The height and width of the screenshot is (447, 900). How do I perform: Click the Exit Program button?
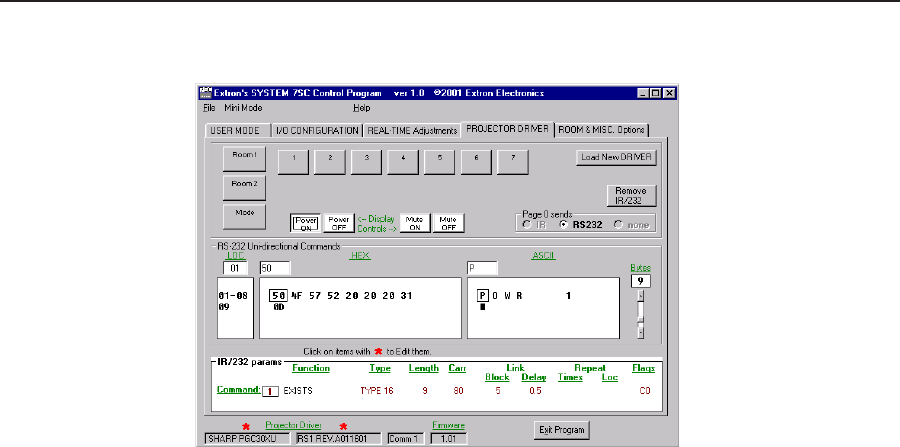[560, 430]
